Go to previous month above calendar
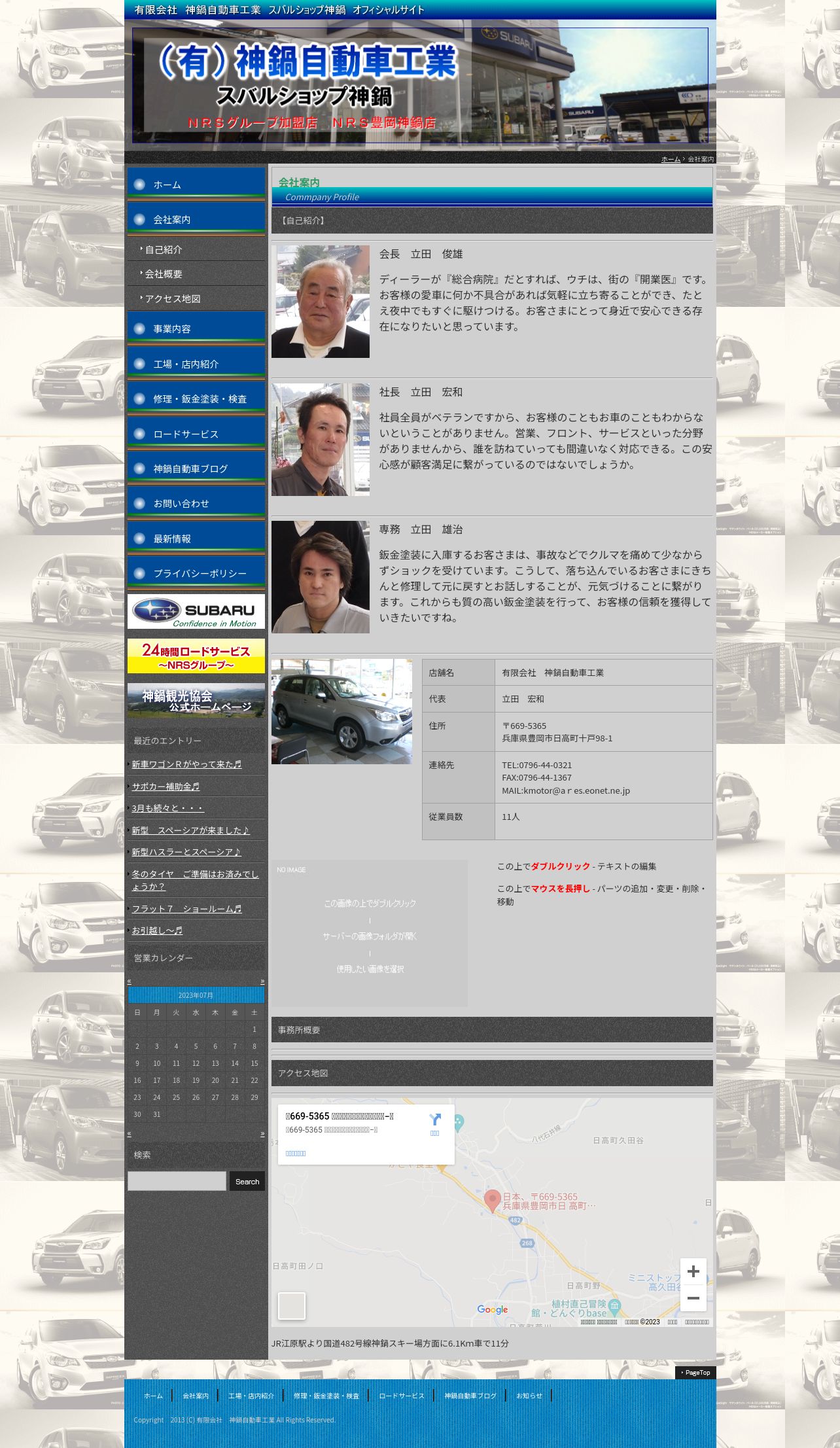Image resolution: width=840 pixels, height=1448 pixels. coord(130,981)
